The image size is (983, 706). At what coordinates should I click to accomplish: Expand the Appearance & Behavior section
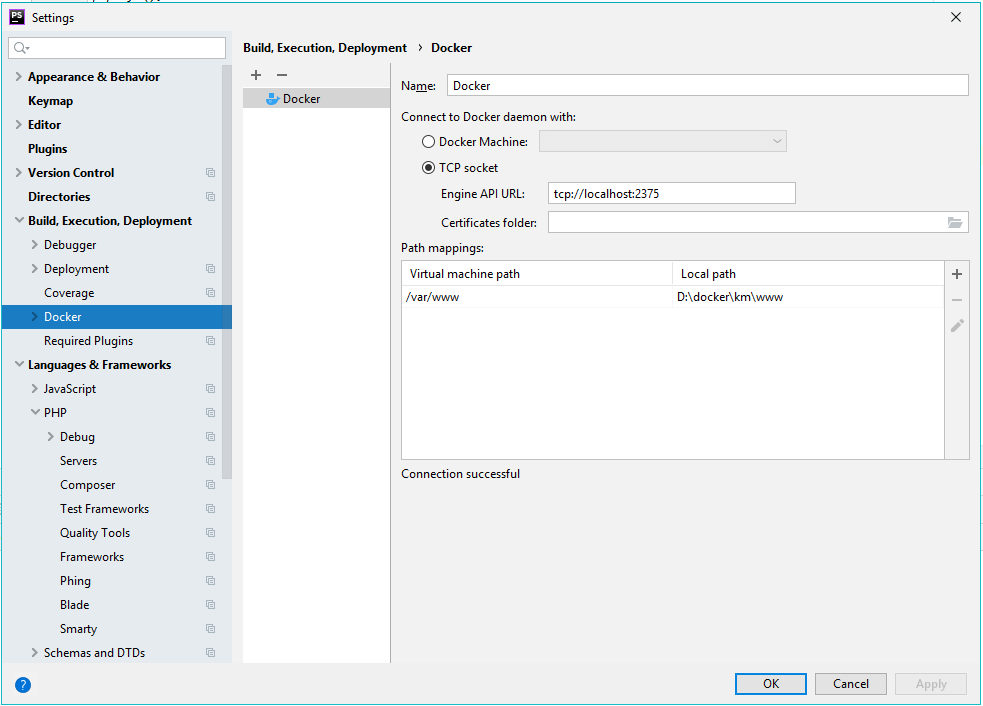click(19, 77)
